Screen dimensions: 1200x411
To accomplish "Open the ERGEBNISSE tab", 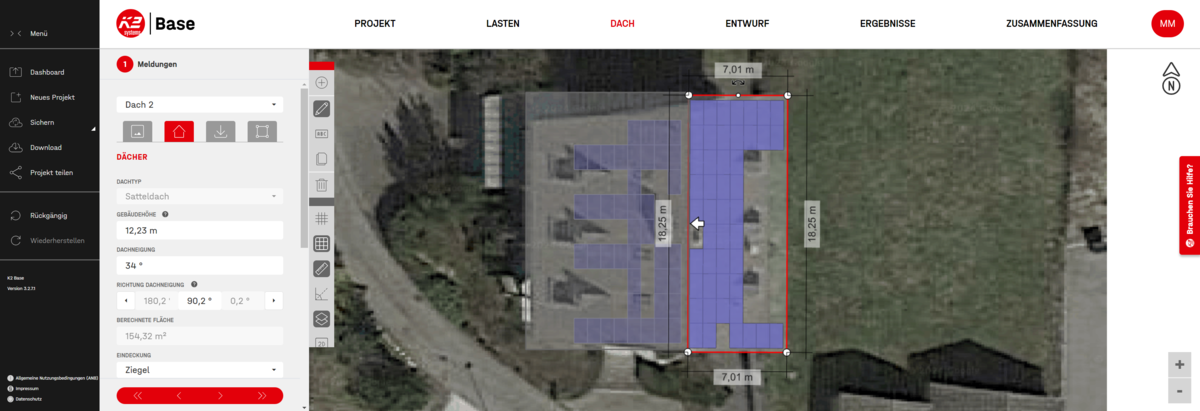I will [887, 23].
